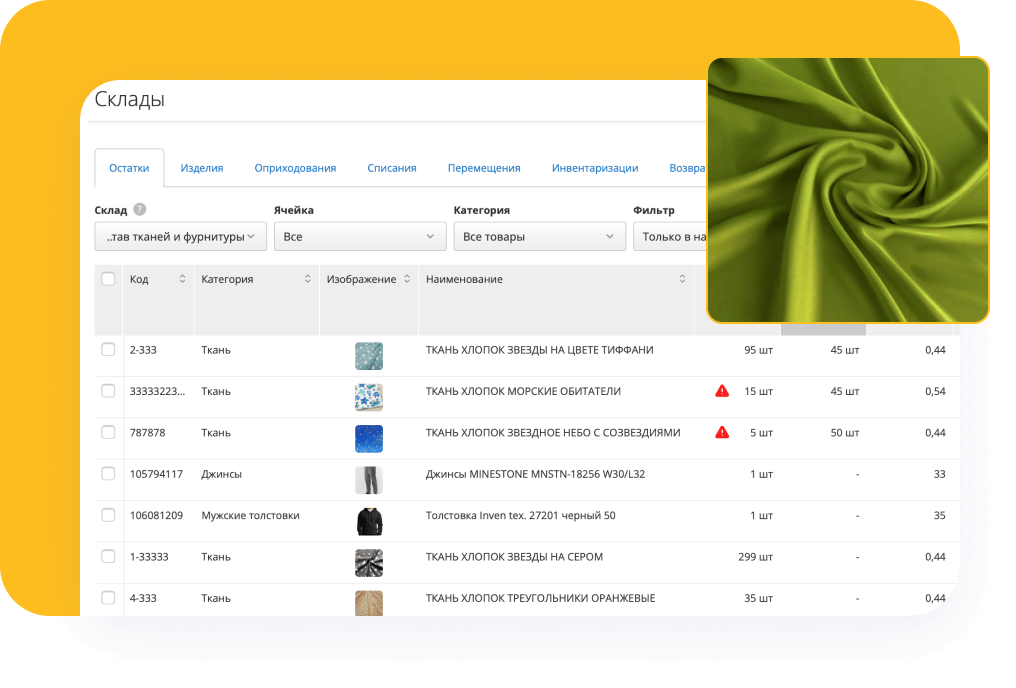The image size is (1016, 688).
Task: Open Категория dropdown showing Все товары
Action: 539,237
